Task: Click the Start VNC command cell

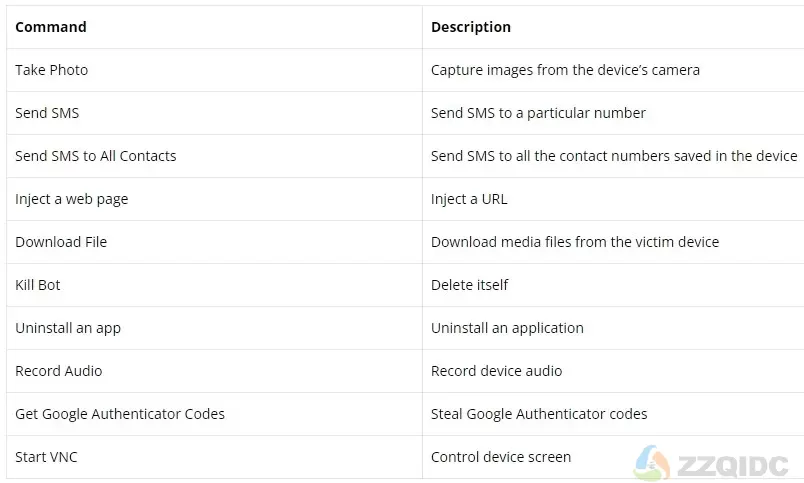Action: tap(214, 458)
